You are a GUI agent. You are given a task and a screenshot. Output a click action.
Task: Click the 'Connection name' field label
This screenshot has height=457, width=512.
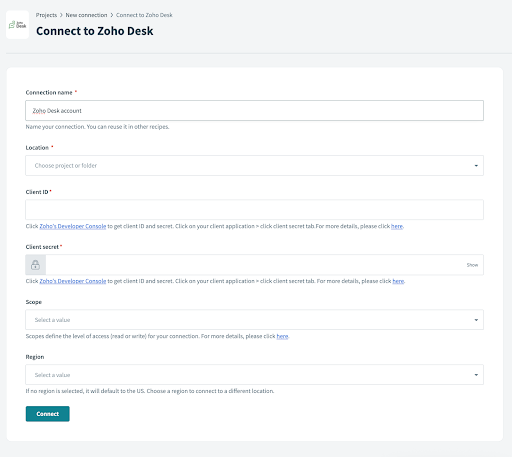pyautogui.click(x=49, y=92)
